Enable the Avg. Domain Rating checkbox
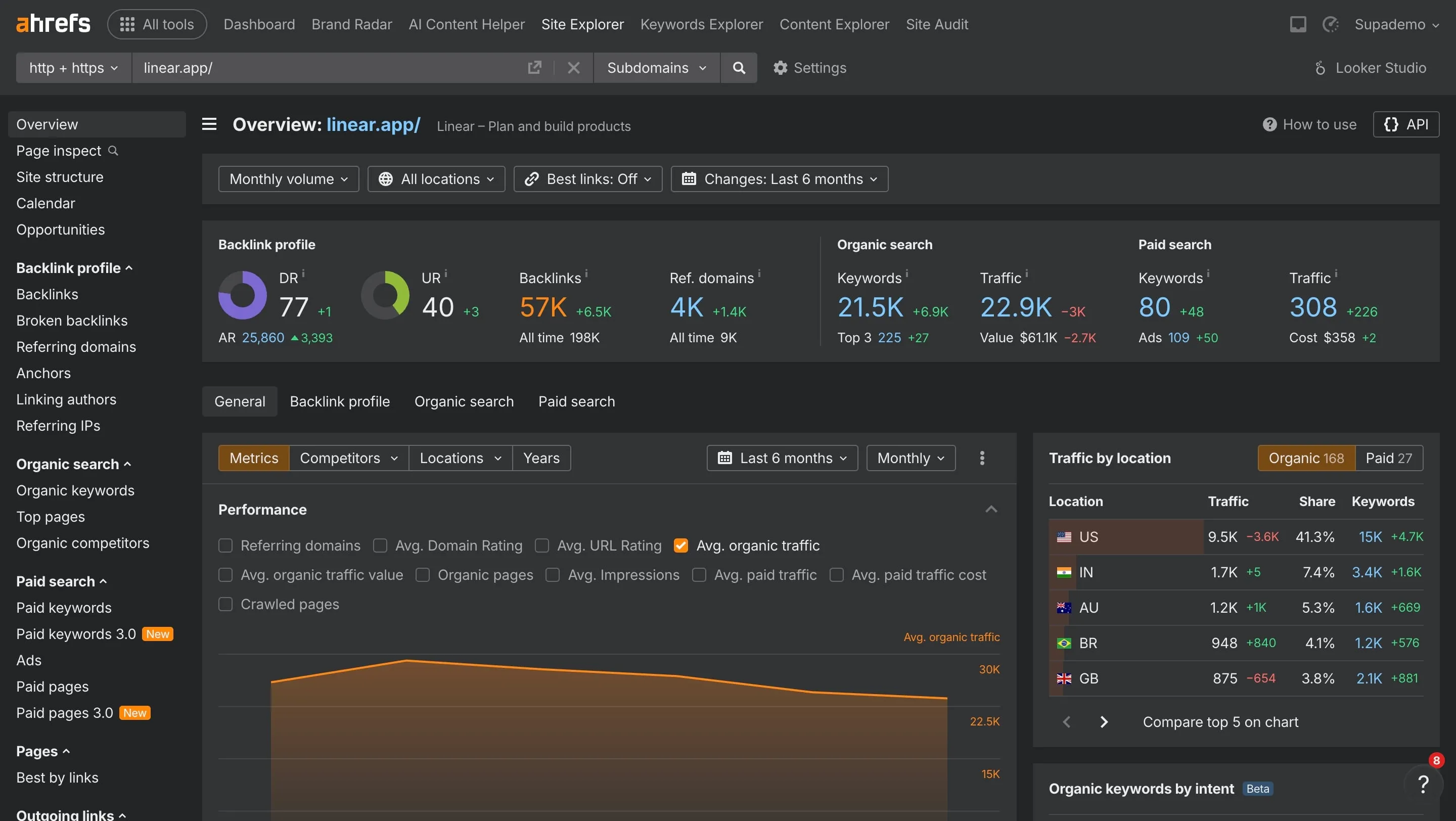 point(380,545)
